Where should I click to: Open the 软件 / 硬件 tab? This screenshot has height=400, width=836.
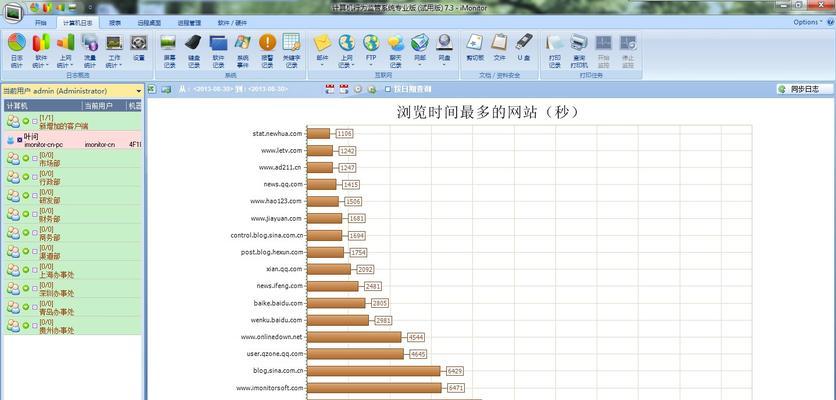click(232, 23)
